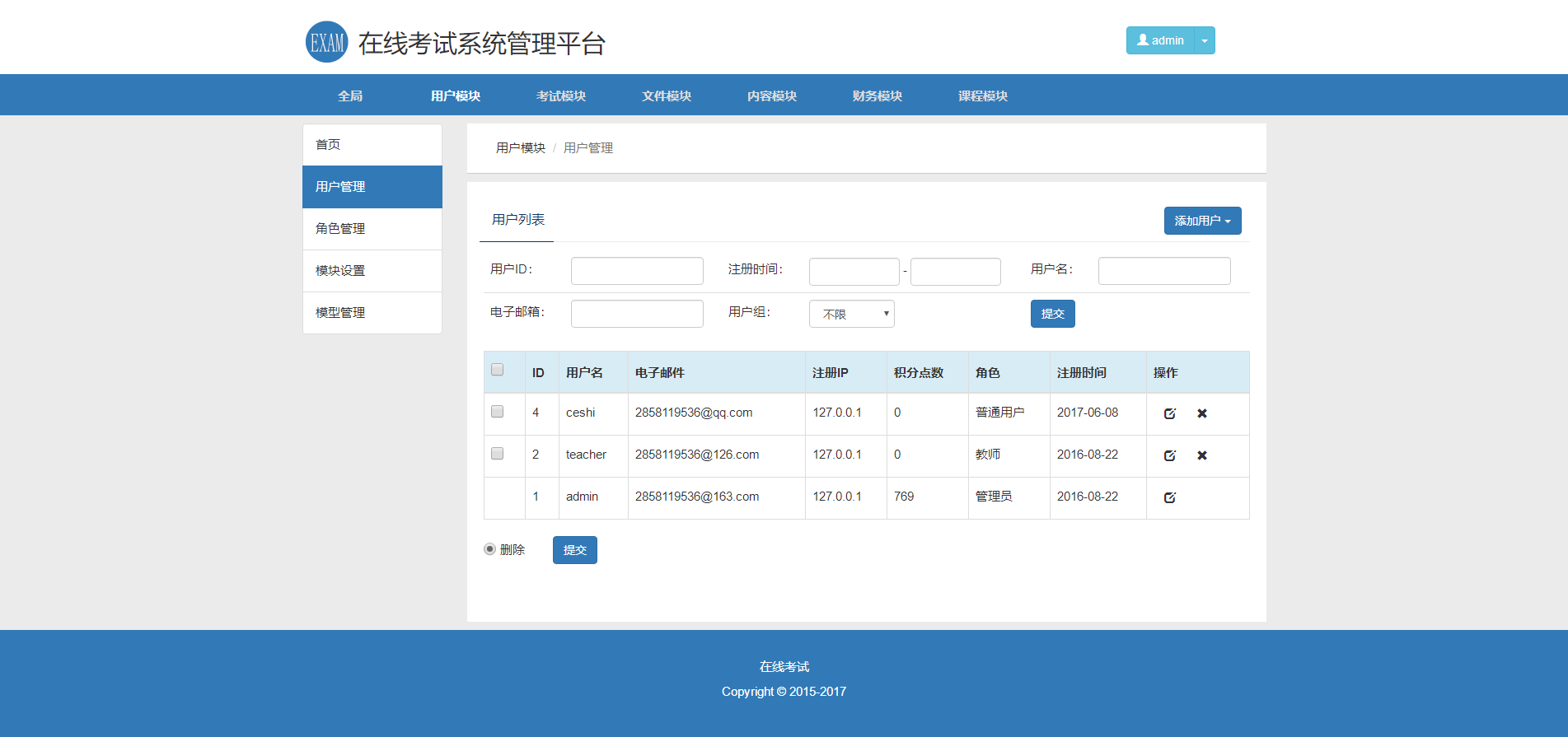The image size is (1568, 737).
Task: Check the checkbox for user ceshi
Action: (x=498, y=412)
